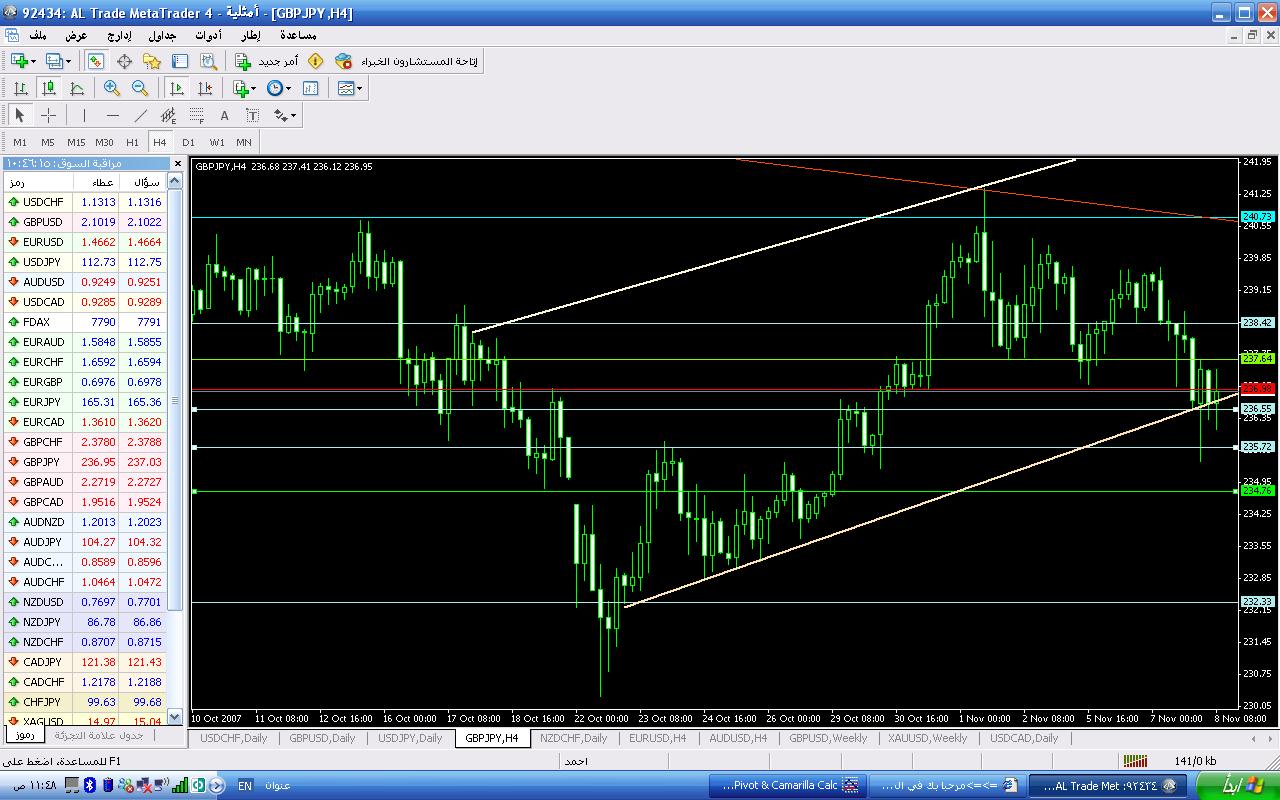Viewport: 1280px width, 800px height.
Task: Click the Zoom In magnifier icon
Action: [x=112, y=88]
